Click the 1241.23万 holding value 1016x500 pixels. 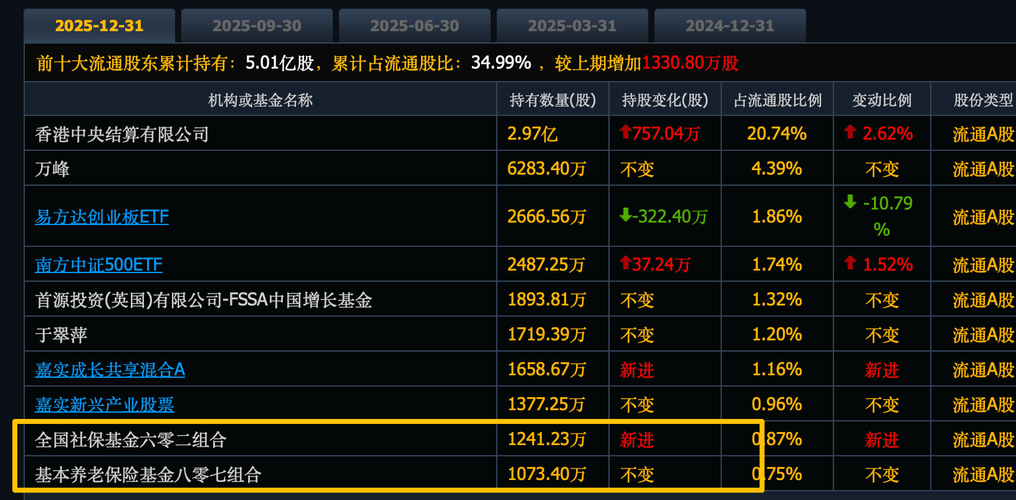click(547, 440)
